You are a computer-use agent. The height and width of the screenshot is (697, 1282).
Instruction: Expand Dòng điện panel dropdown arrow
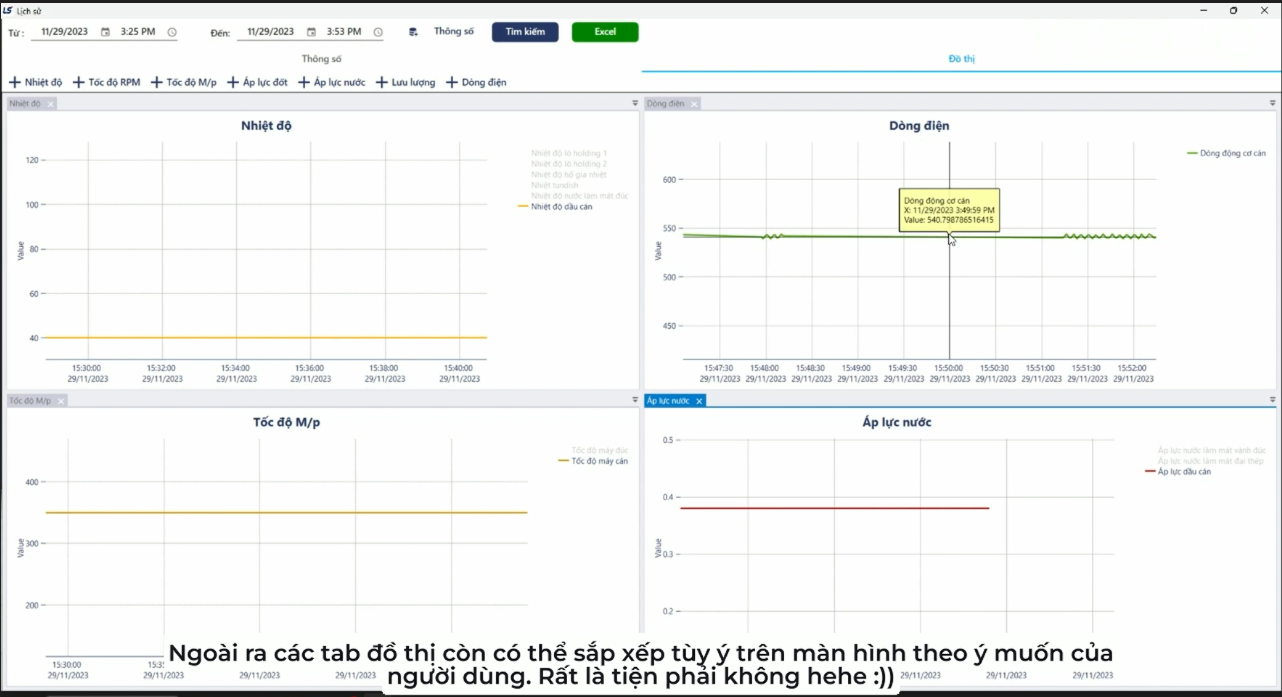pyautogui.click(x=1272, y=103)
